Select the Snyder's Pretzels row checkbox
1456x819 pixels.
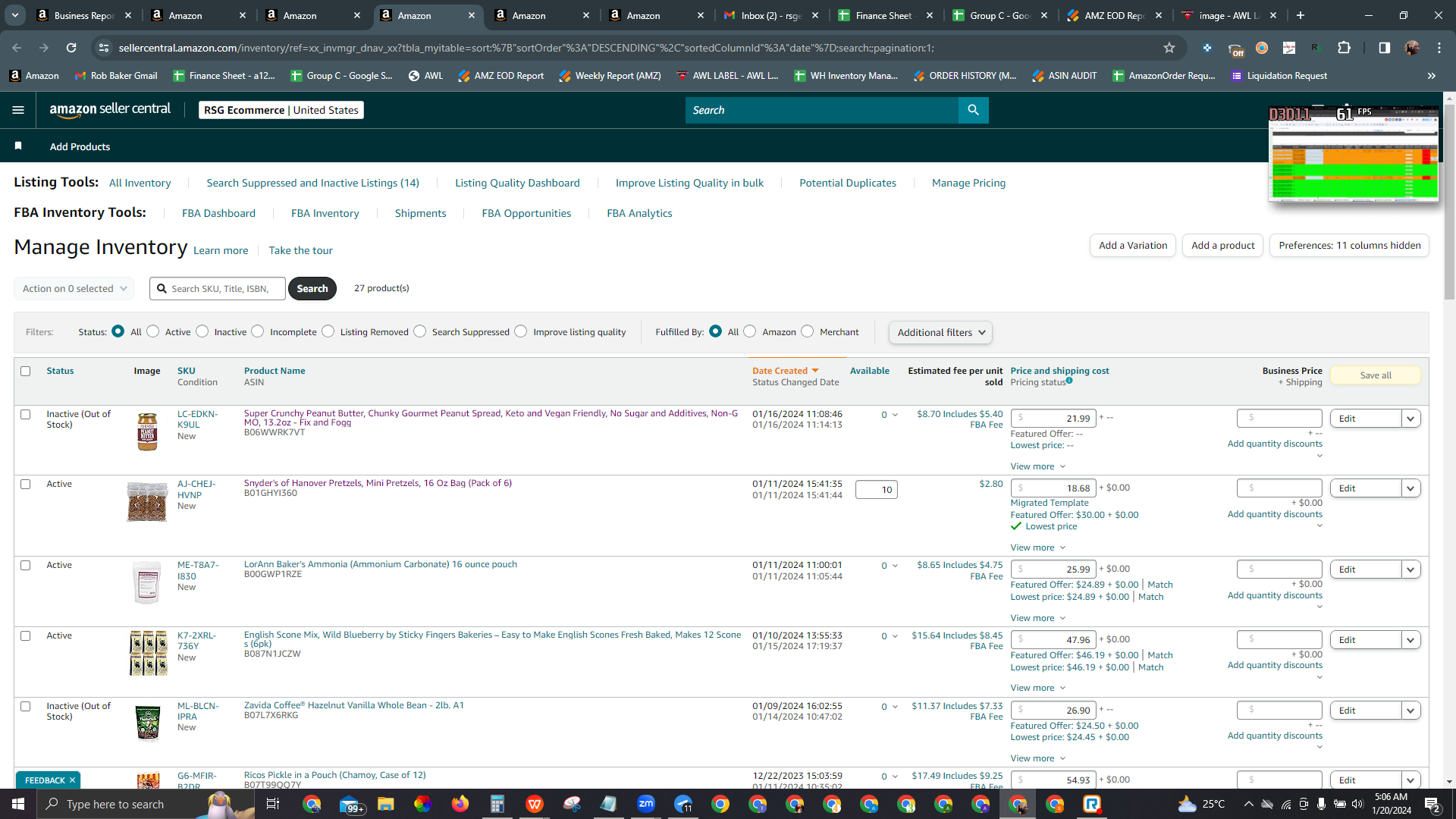coord(26,485)
